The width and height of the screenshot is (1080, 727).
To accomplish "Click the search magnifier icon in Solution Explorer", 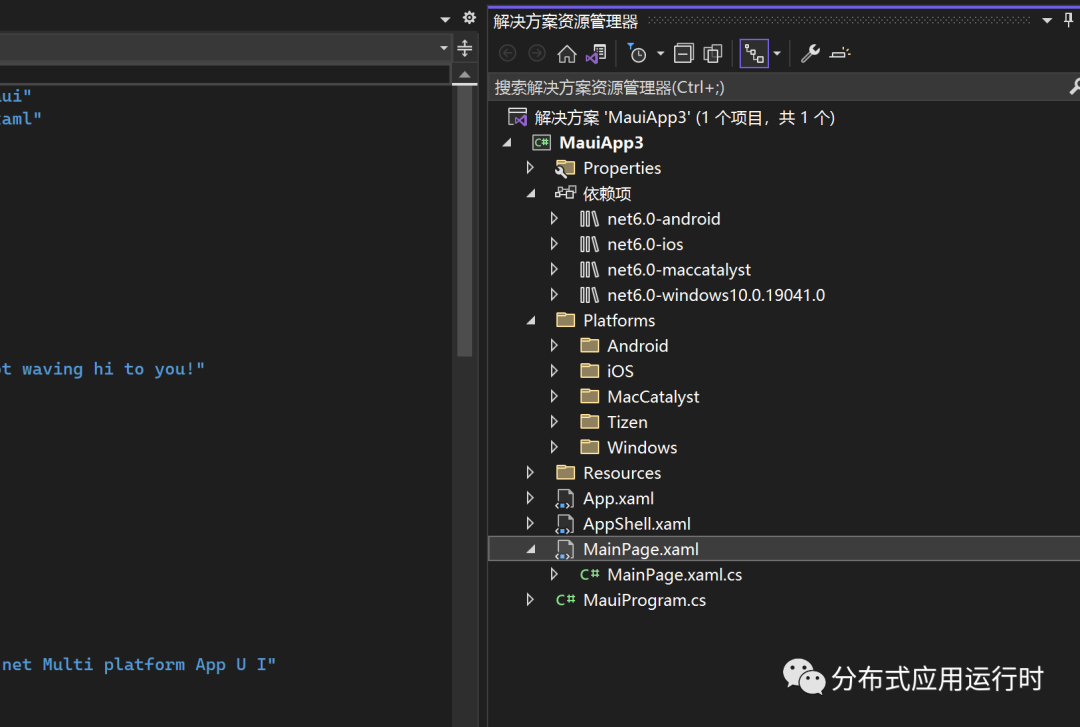I will 1074,87.
